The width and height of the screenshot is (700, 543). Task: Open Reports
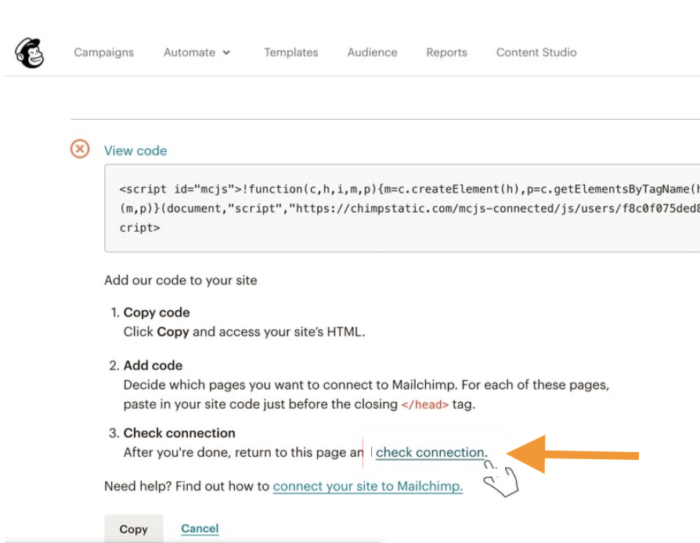point(446,52)
